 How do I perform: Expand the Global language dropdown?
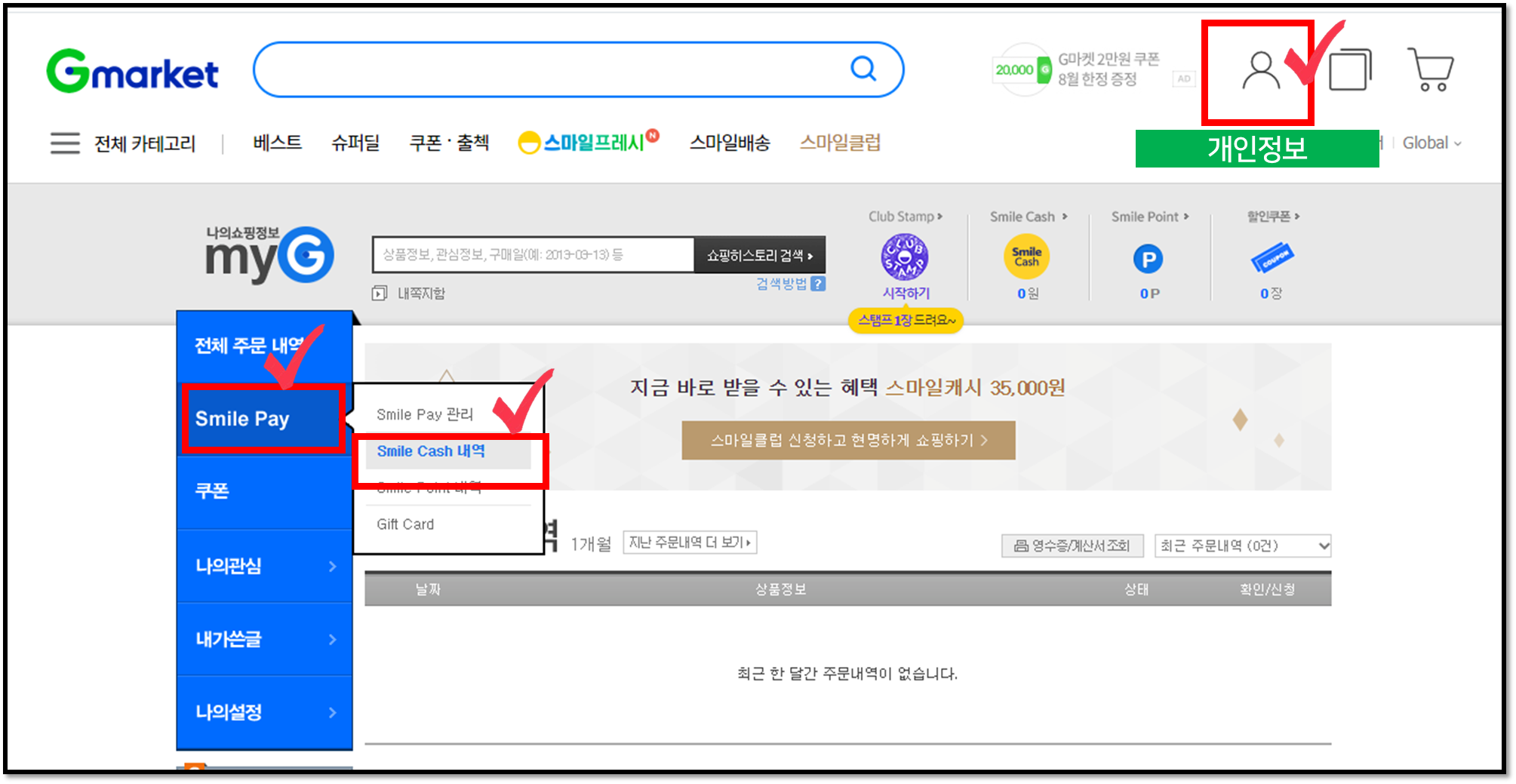1431,143
